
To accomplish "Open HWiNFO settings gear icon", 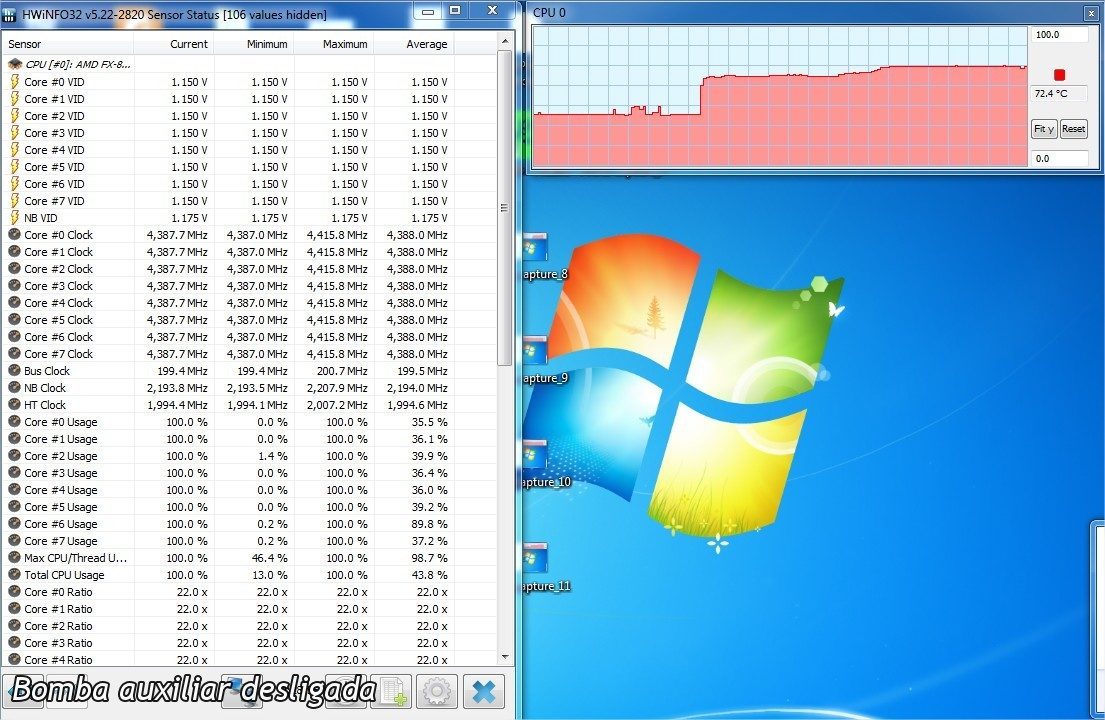I will [437, 691].
